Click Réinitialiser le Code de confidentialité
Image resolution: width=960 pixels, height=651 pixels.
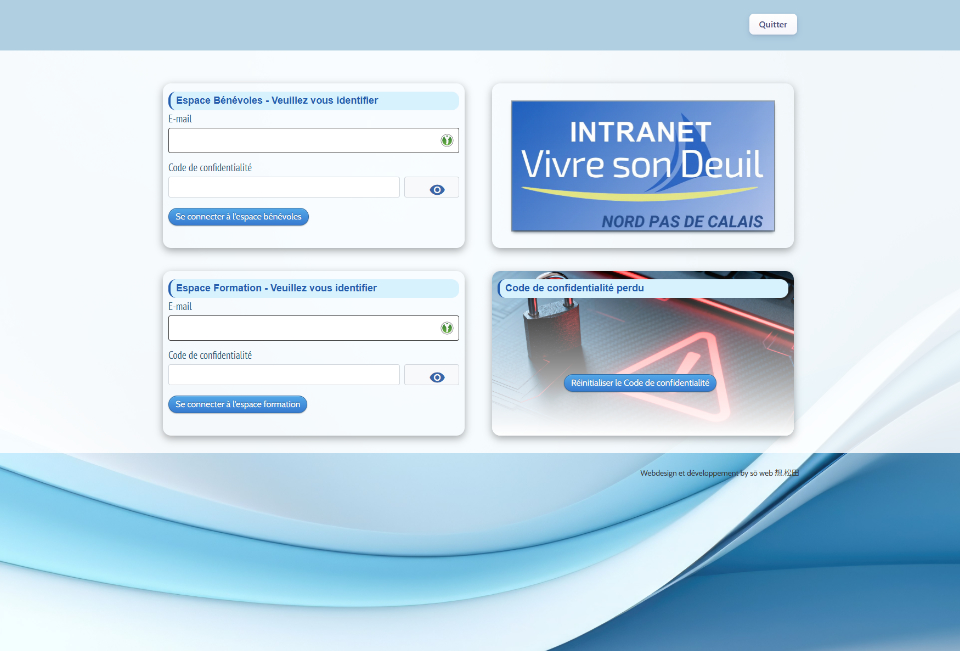(x=640, y=382)
